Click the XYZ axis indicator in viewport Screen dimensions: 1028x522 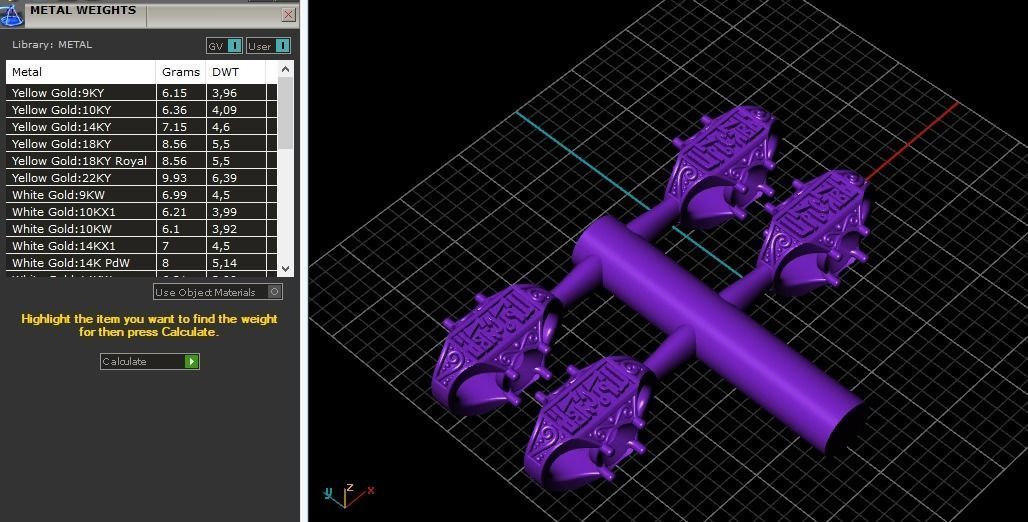(x=349, y=496)
